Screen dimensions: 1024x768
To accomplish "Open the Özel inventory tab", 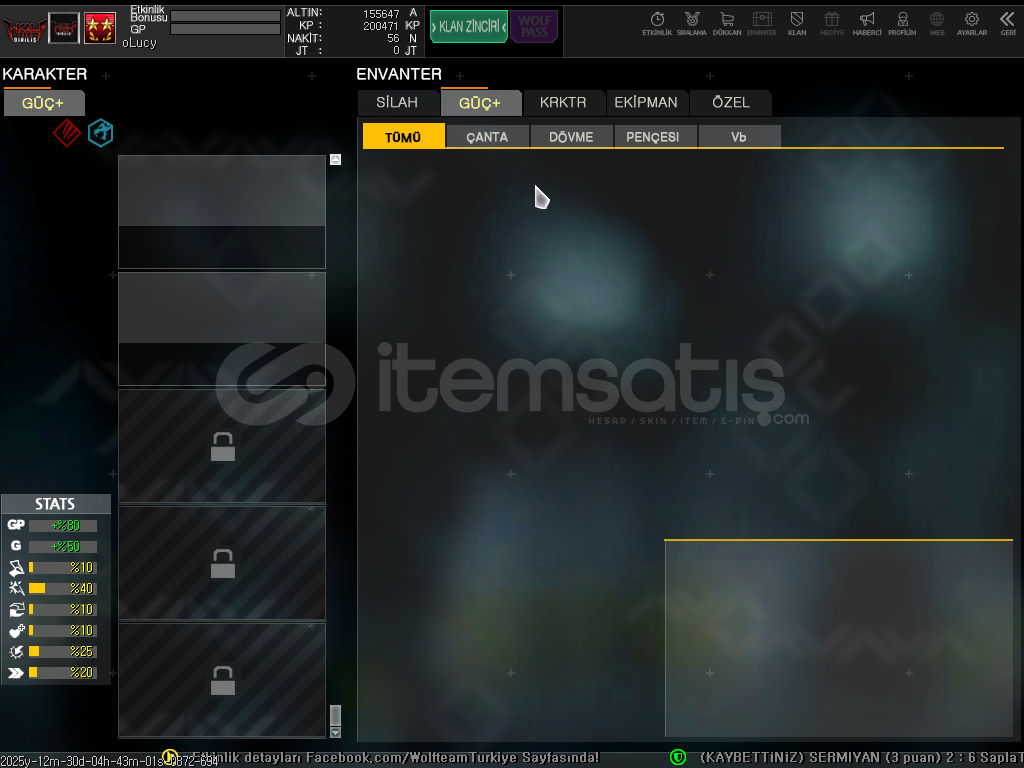I will coord(730,103).
